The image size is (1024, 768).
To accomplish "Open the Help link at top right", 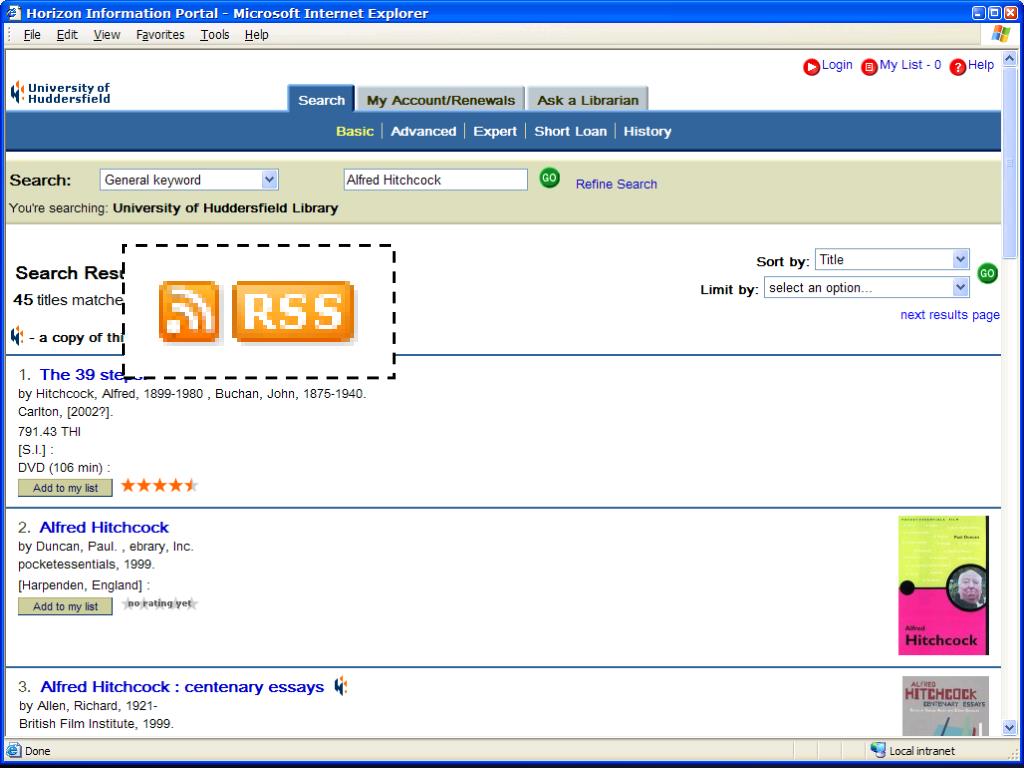I will click(x=981, y=65).
